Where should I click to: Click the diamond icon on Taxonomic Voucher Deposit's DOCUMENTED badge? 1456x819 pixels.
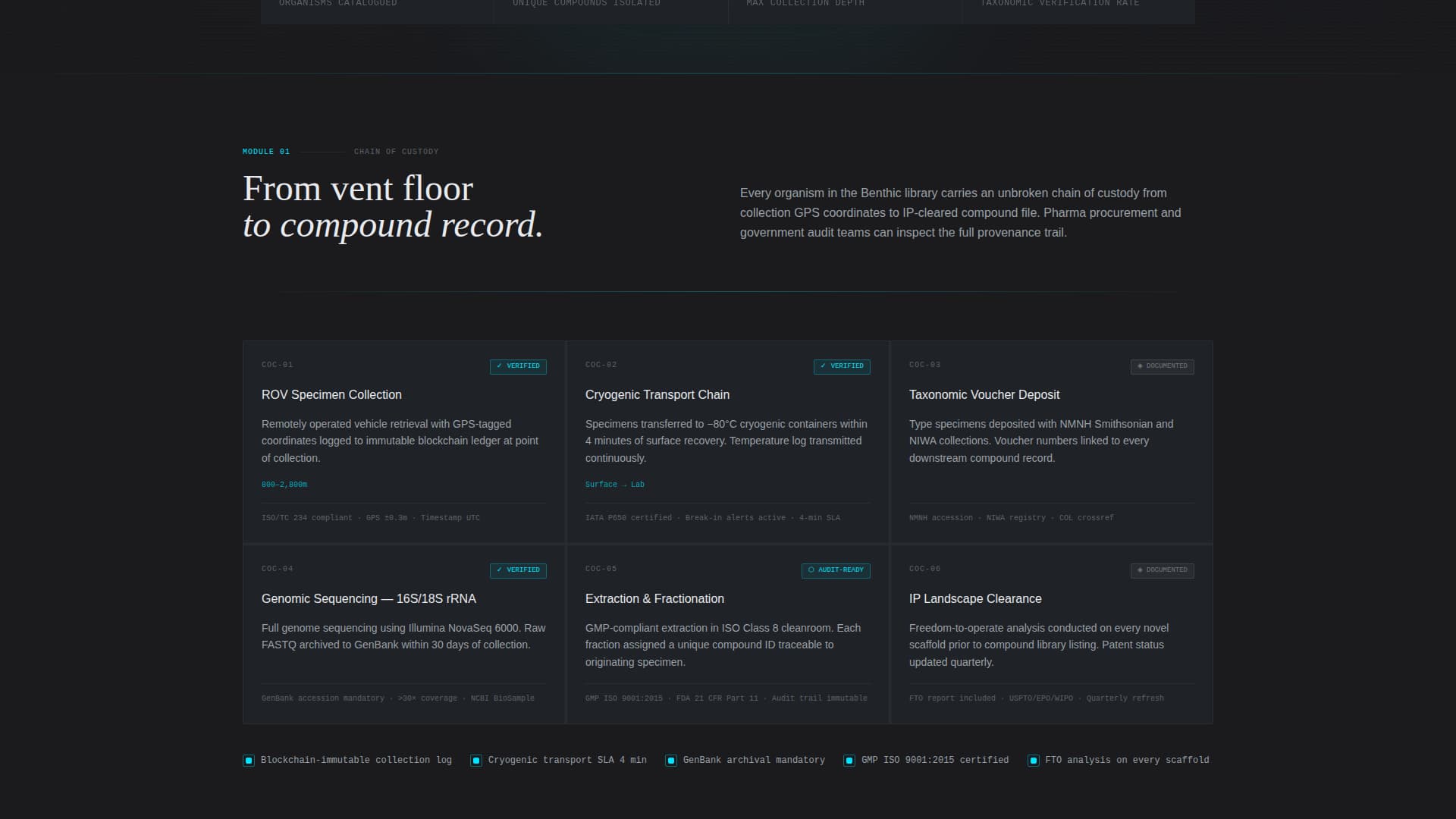[1141, 366]
